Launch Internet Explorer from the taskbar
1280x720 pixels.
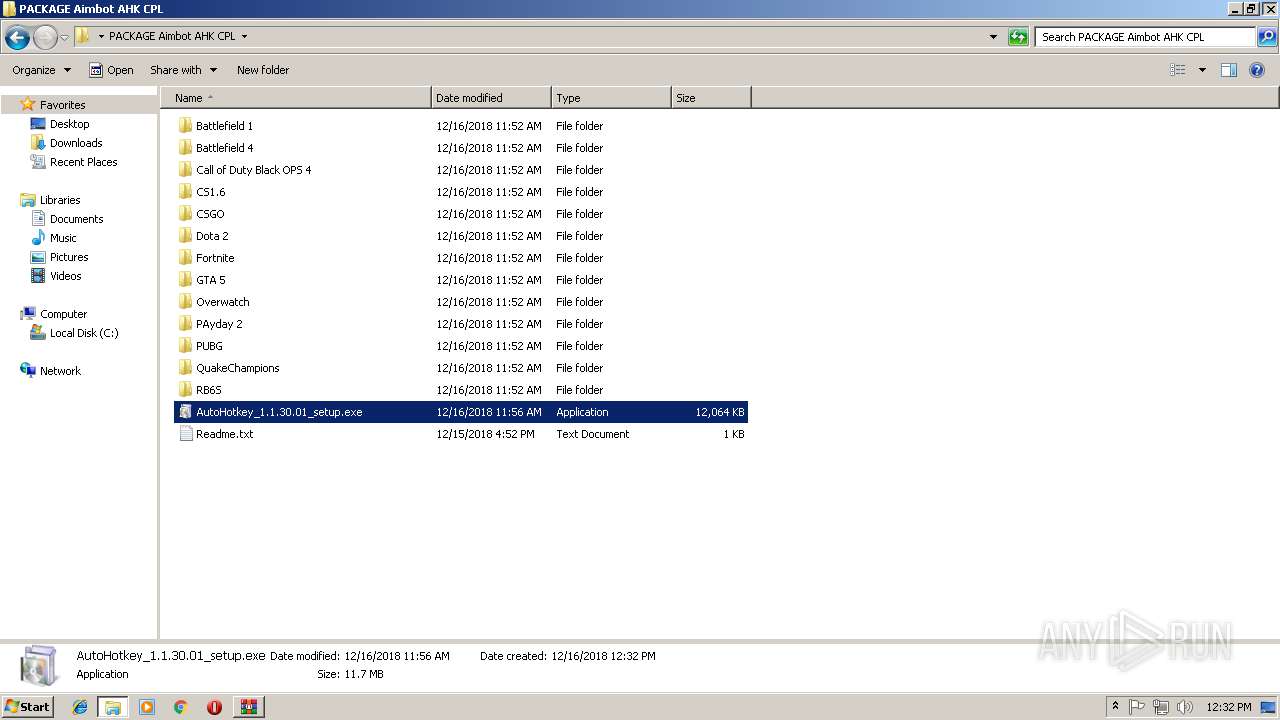tap(80, 707)
